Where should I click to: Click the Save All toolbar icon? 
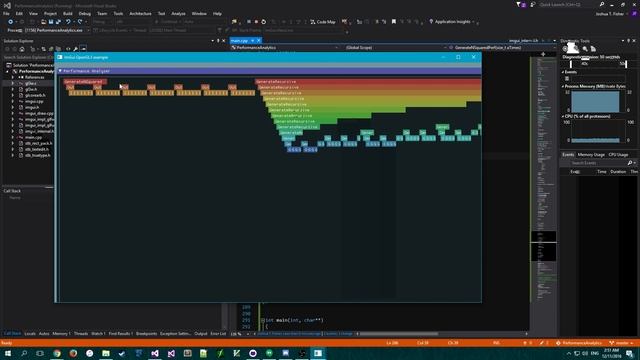(58, 22)
